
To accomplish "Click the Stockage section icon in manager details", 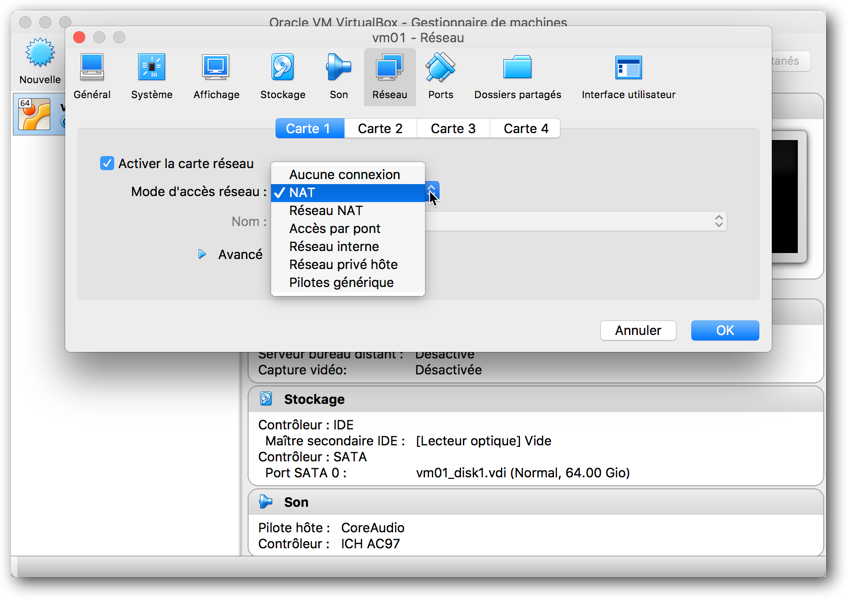I will [266, 399].
